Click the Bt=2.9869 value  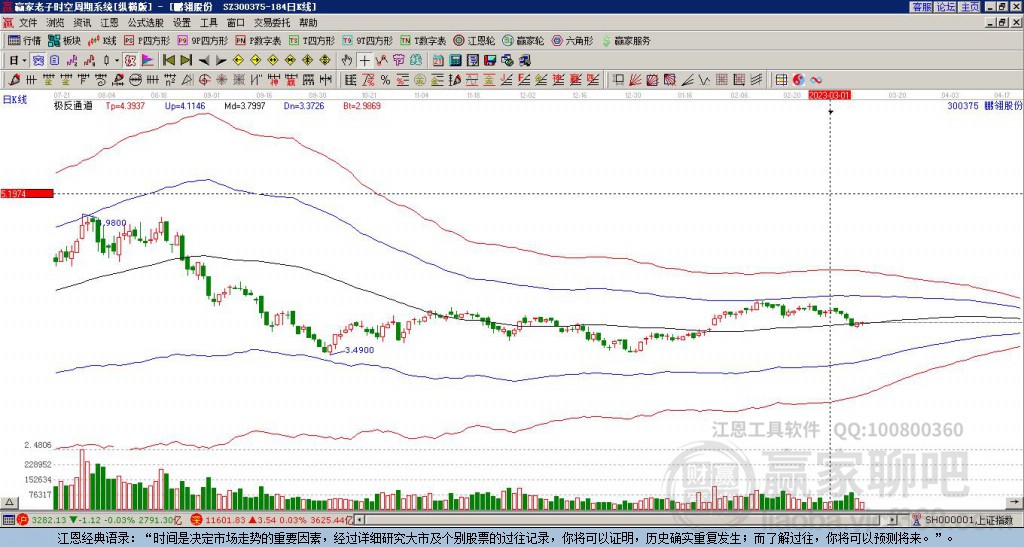click(x=360, y=105)
